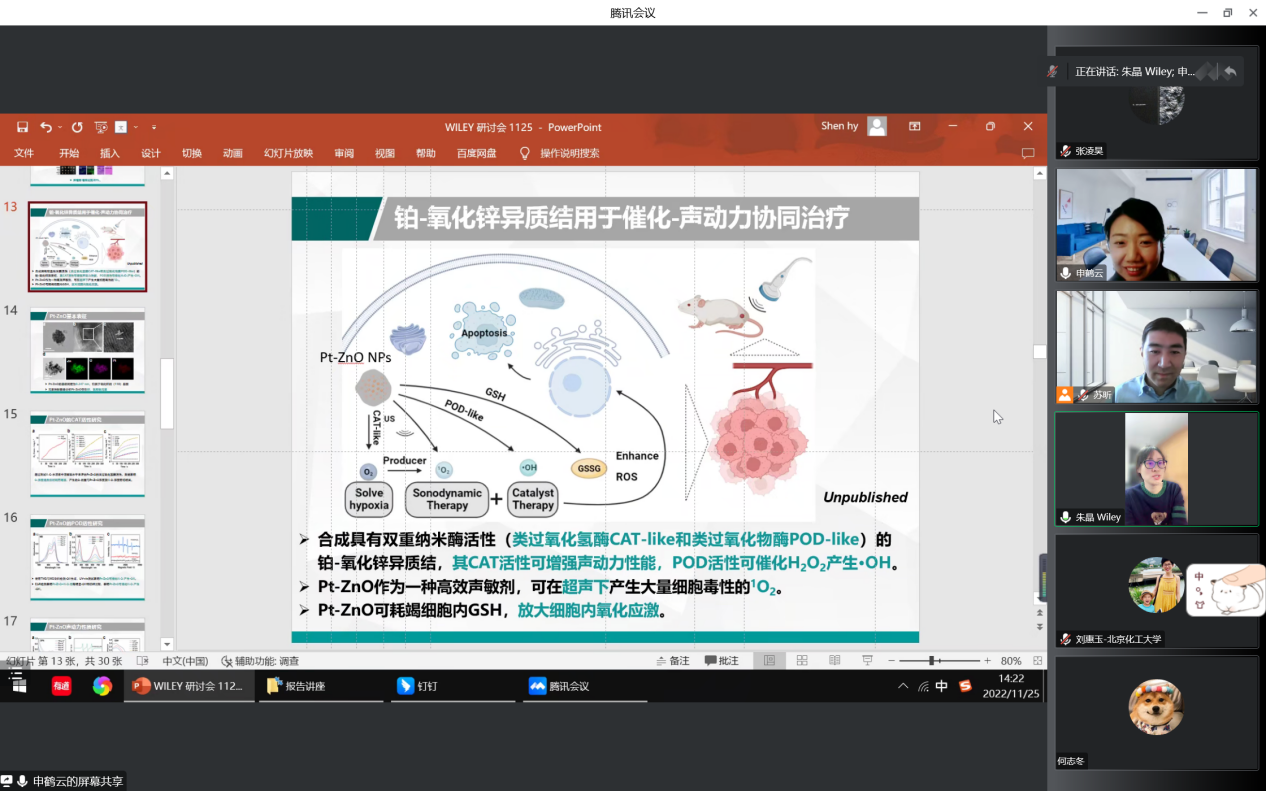Viewport: 1266px width, 791px height.
Task: Open 钉钉 from the taskbar
Action: 454,686
